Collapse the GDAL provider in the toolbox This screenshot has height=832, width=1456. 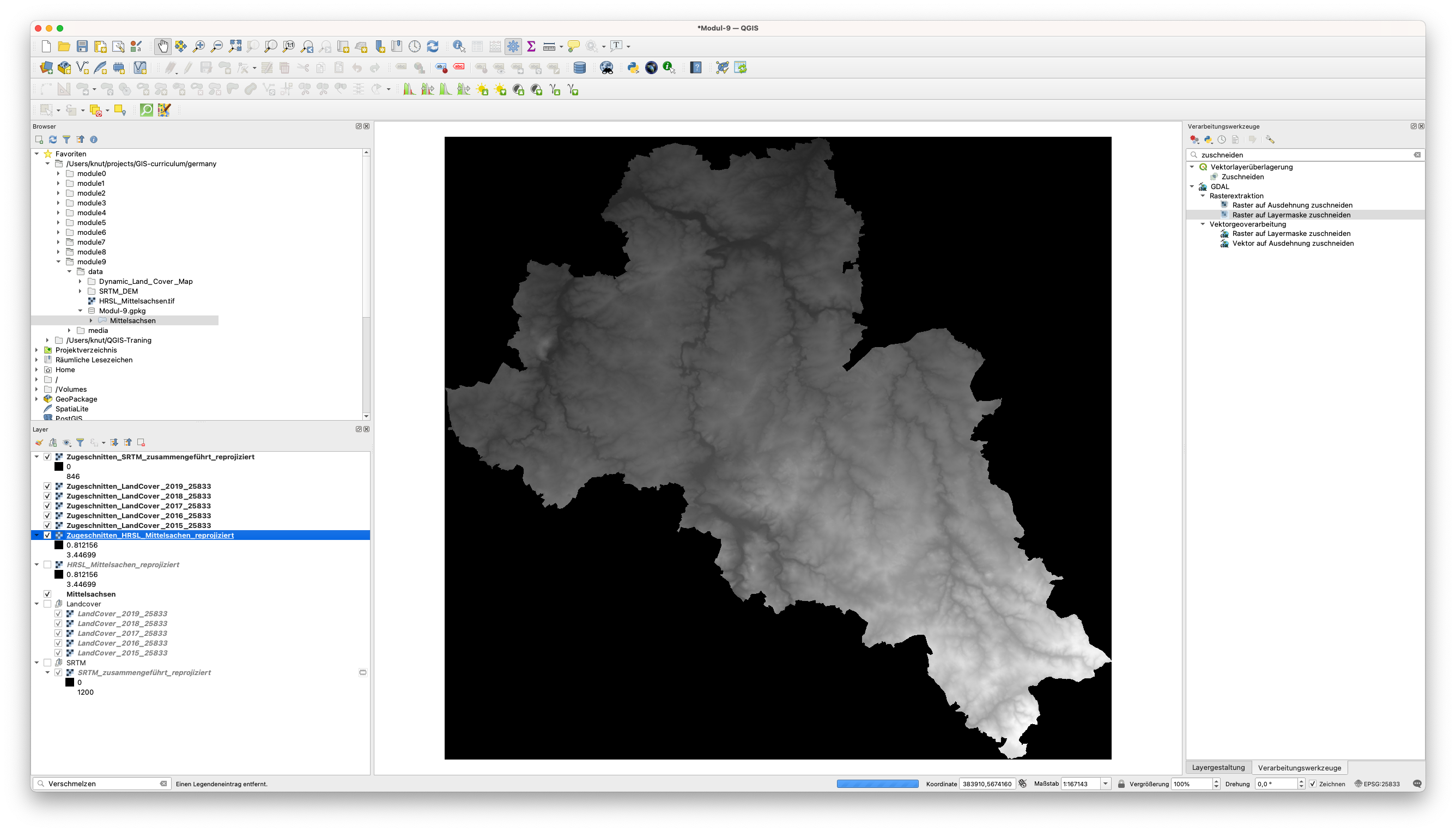pyautogui.click(x=1192, y=186)
